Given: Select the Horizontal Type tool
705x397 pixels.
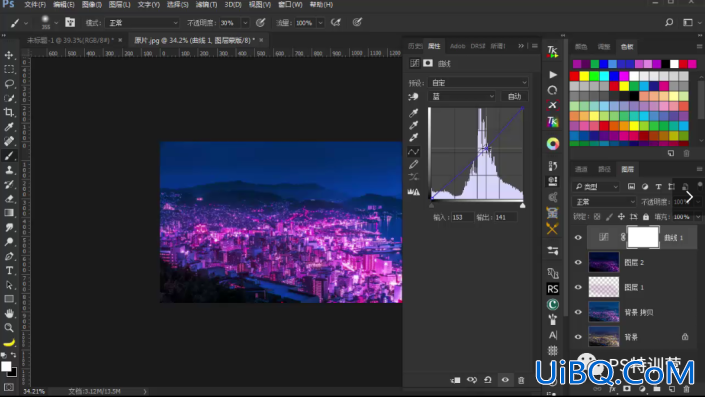Looking at the screenshot, I should point(9,271).
